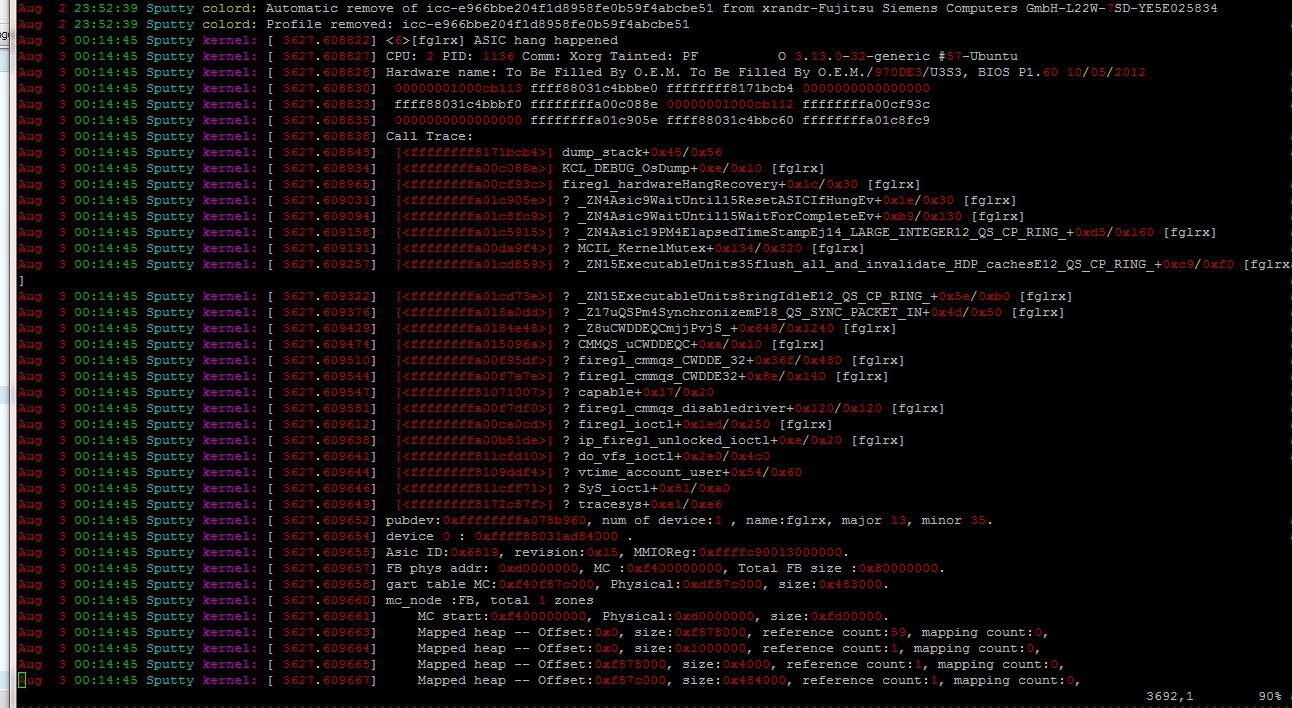Click the "capable+0x17/0x20" trace entry

(x=646, y=392)
